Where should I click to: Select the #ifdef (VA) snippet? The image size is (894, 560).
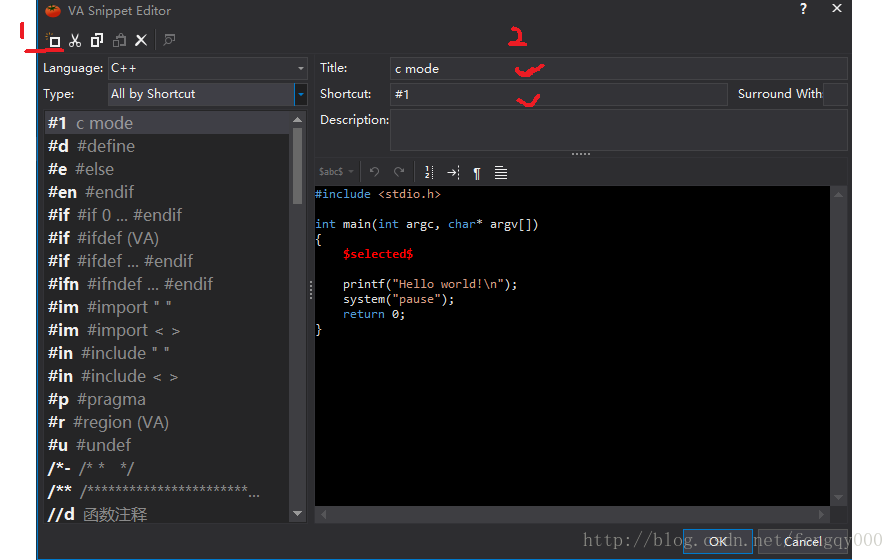click(x=168, y=238)
